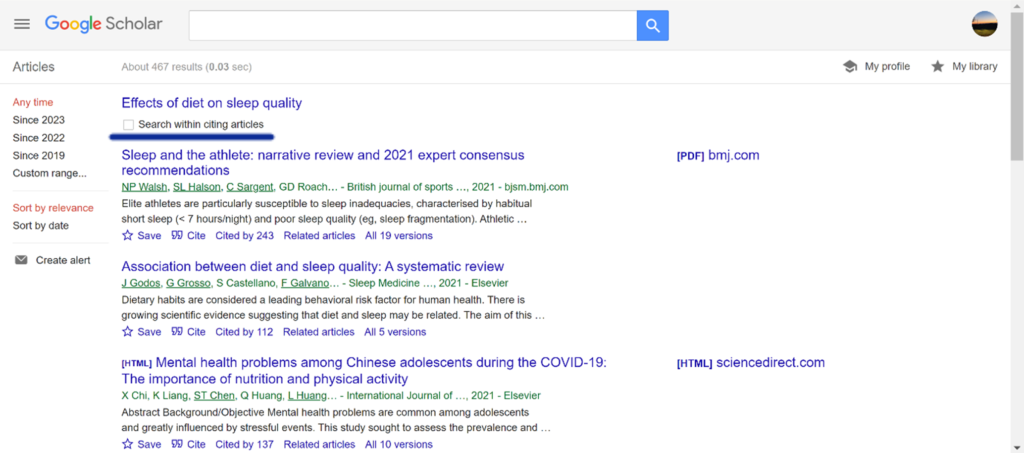This screenshot has width=1024, height=453.
Task: Open My library from the header
Action: 964,67
